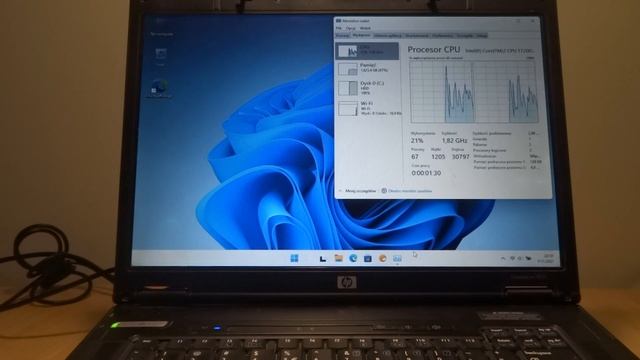Launch Microsoft Edge from the taskbar
Viewport: 640px width, 360px height.
[353, 258]
